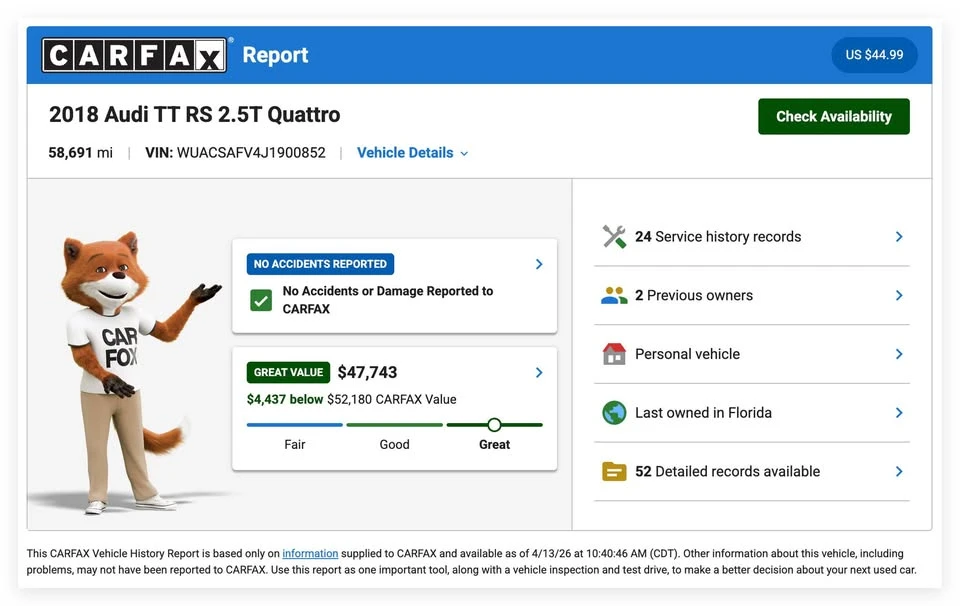Click the $47,743 price text
This screenshot has height=606, width=960.
click(367, 372)
